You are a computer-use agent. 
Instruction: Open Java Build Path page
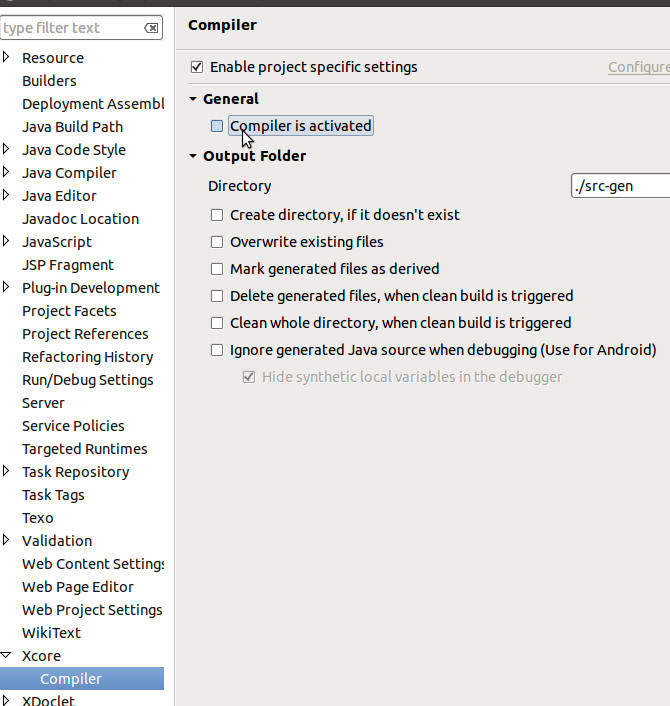[72, 127]
